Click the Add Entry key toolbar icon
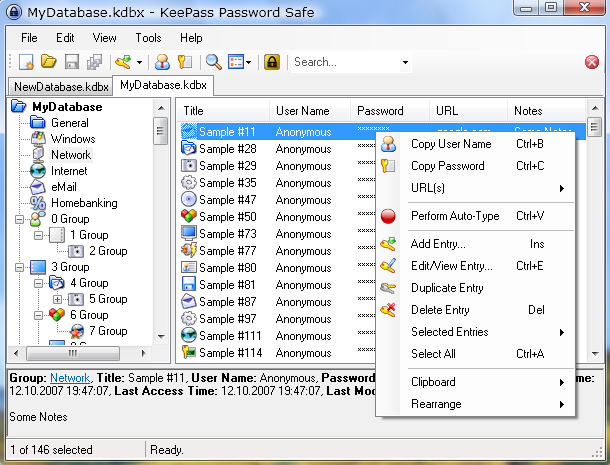This screenshot has height=465, width=610. (x=124, y=62)
